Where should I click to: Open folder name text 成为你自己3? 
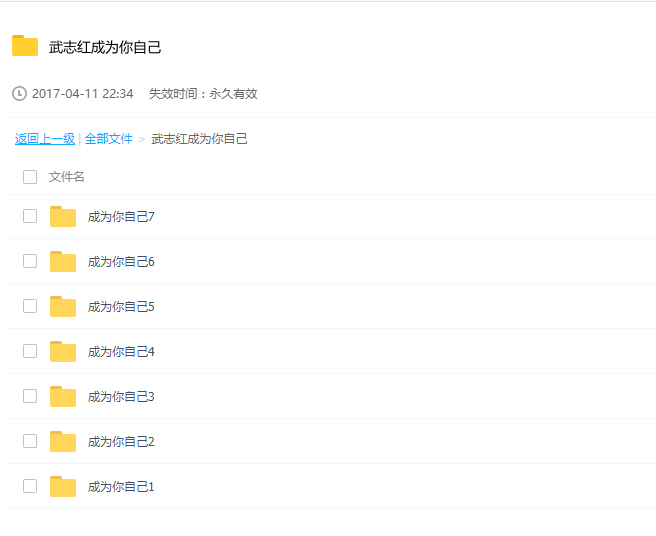click(121, 397)
